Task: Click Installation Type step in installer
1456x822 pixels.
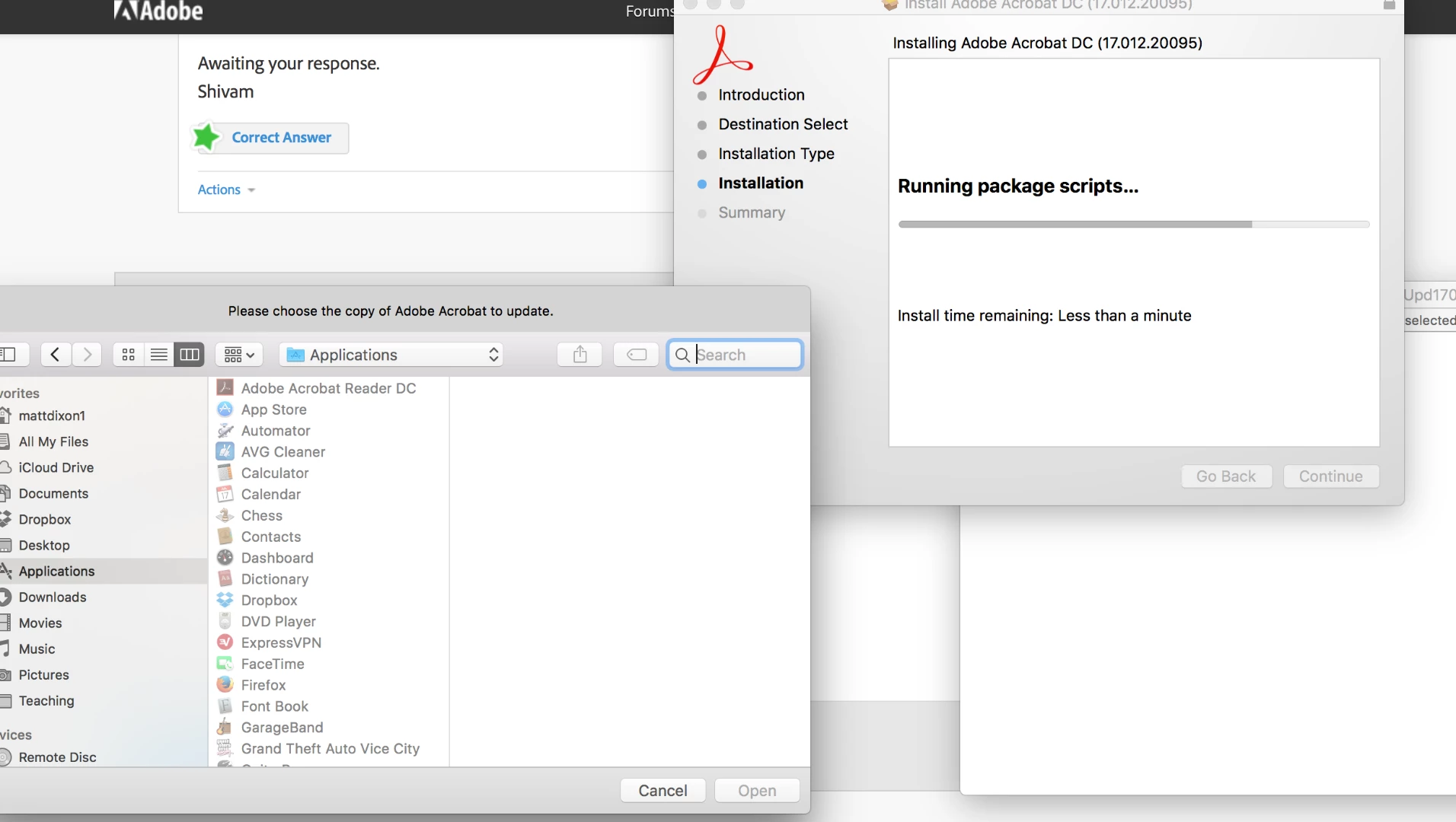Action: pos(776,154)
